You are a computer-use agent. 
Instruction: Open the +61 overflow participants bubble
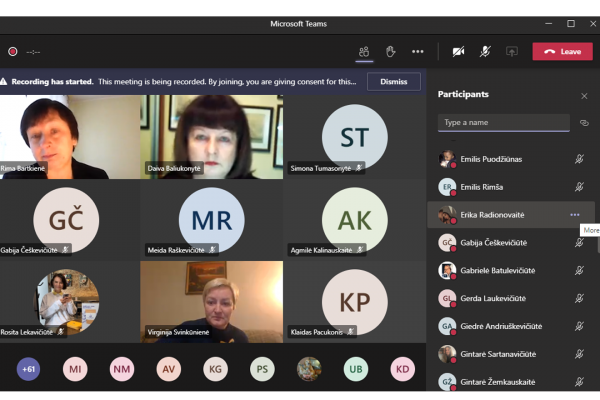(x=28, y=369)
